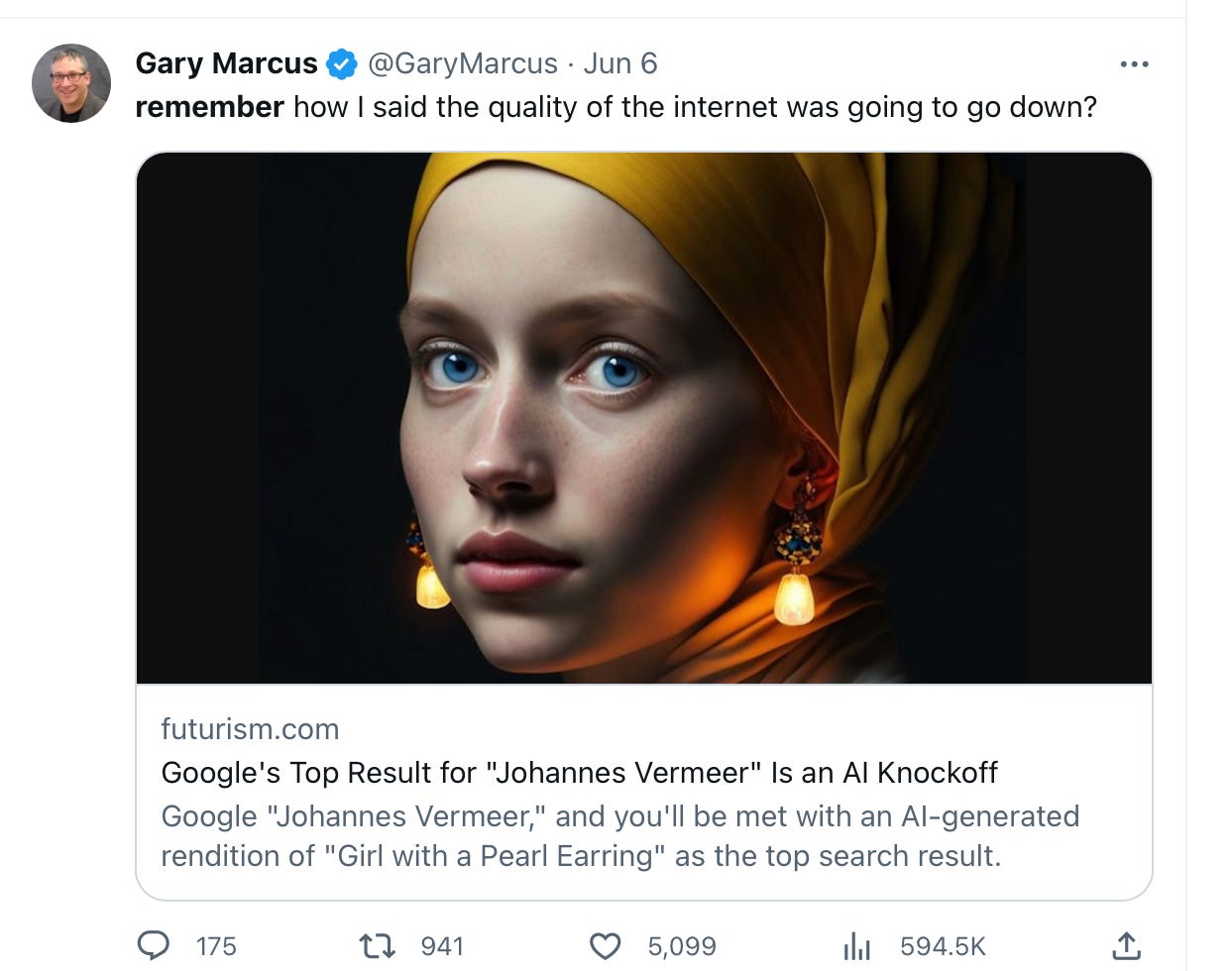The image size is (1232, 971).
Task: Click the like count showing 5,099
Action: (x=681, y=946)
